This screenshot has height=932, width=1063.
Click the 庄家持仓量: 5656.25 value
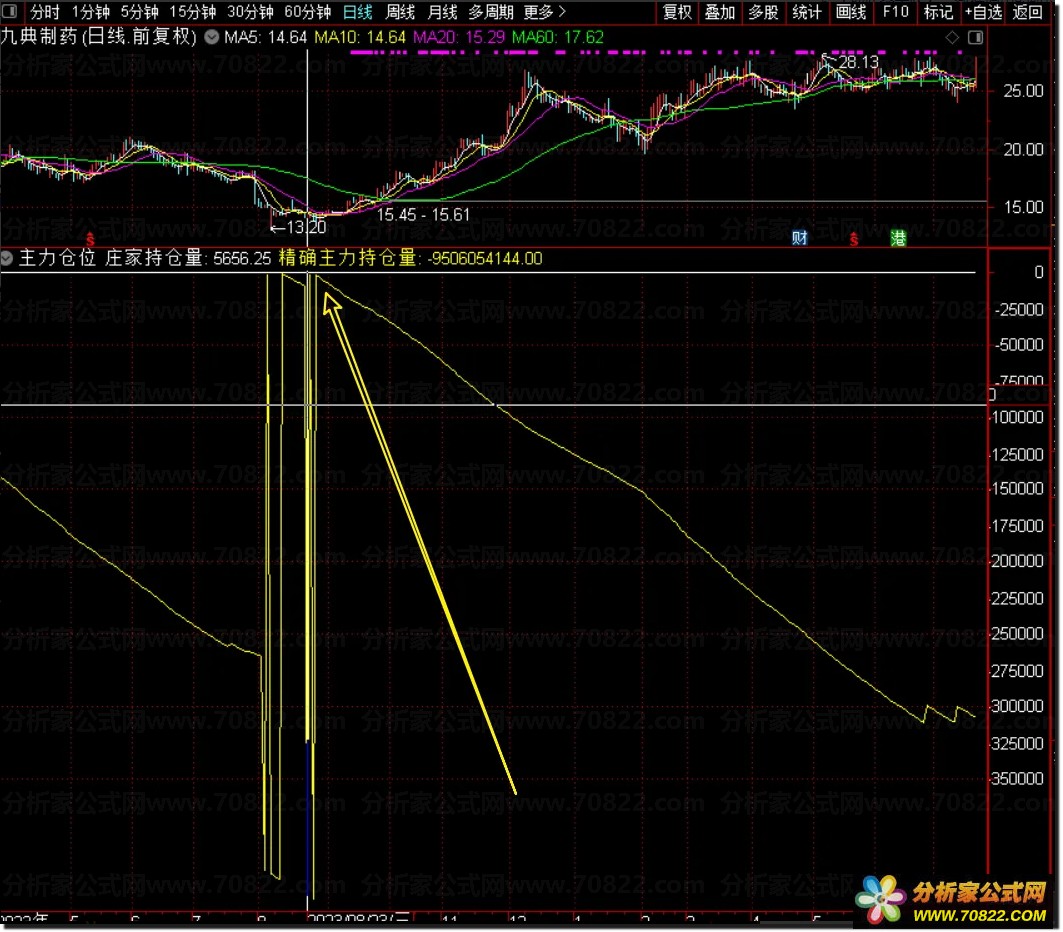[188, 258]
